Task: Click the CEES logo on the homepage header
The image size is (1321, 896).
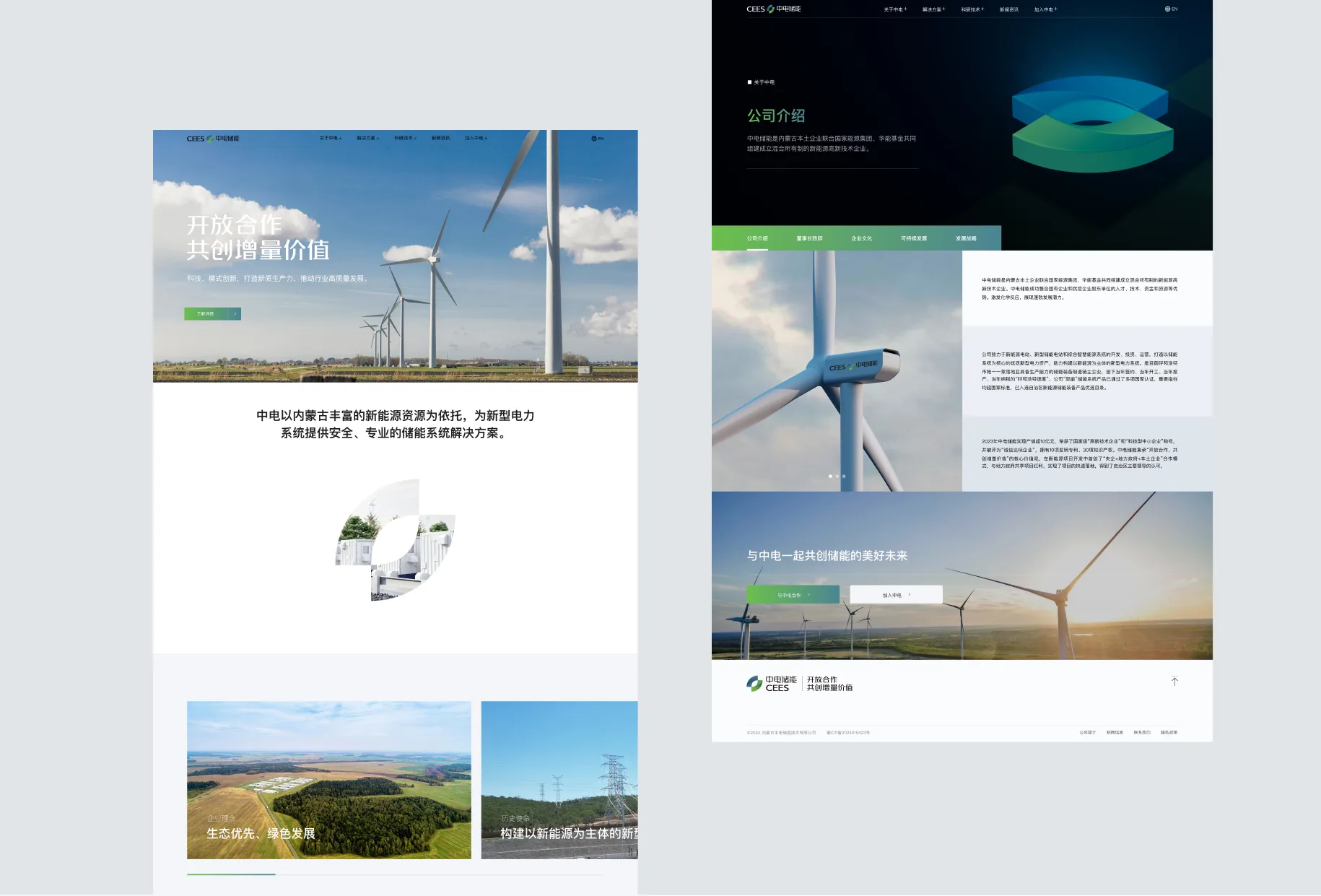Action: point(212,139)
